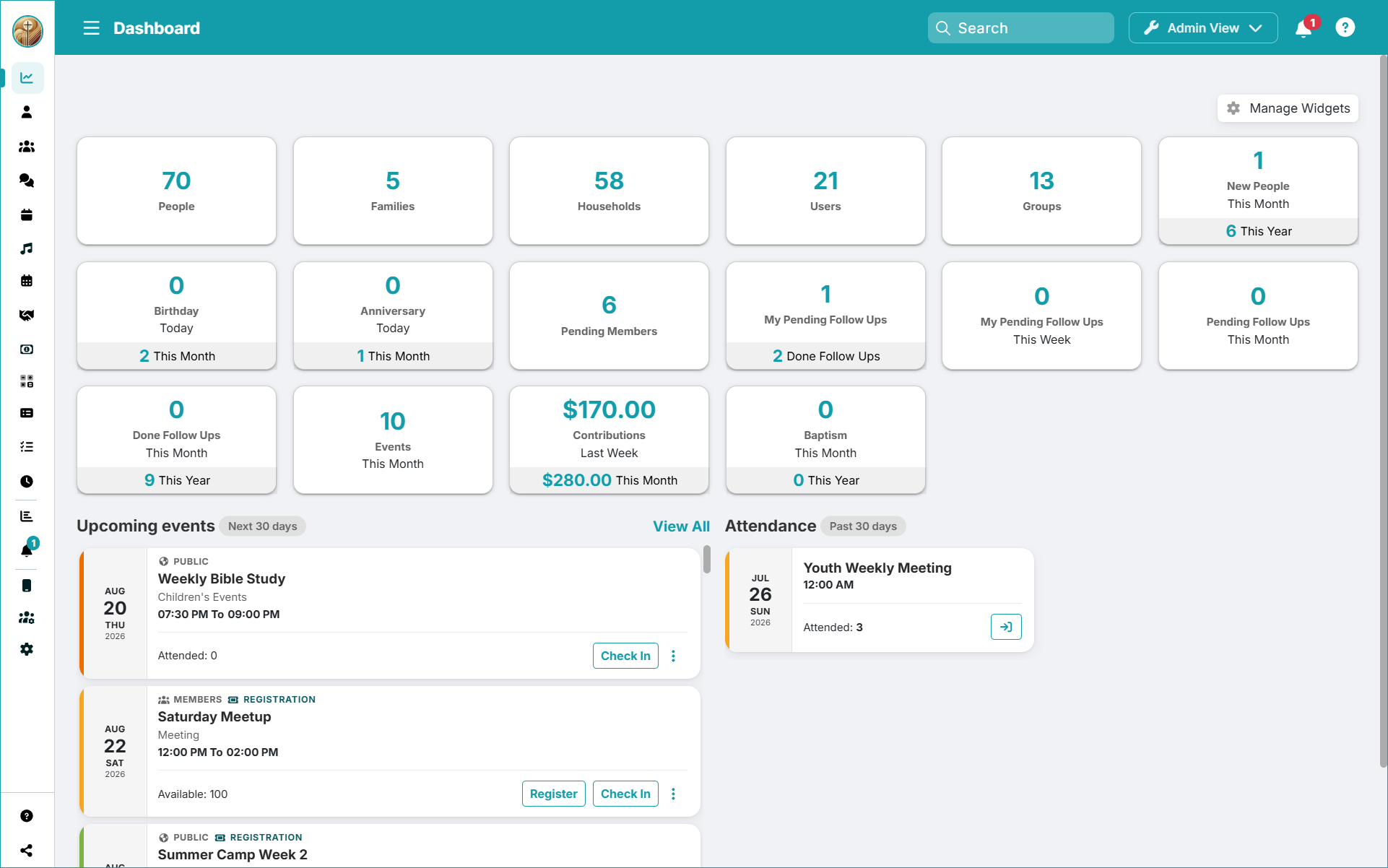Click Register for Saturday Meetup
This screenshot has height=868, width=1388.
pos(553,794)
